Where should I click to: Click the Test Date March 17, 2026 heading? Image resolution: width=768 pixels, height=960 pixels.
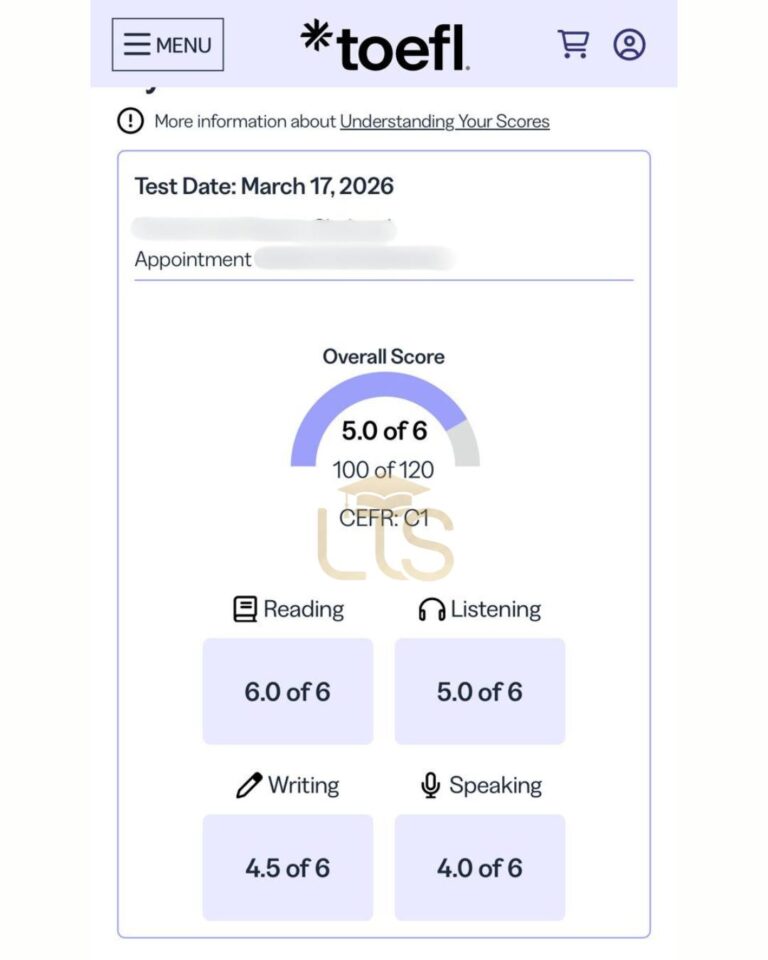(264, 186)
